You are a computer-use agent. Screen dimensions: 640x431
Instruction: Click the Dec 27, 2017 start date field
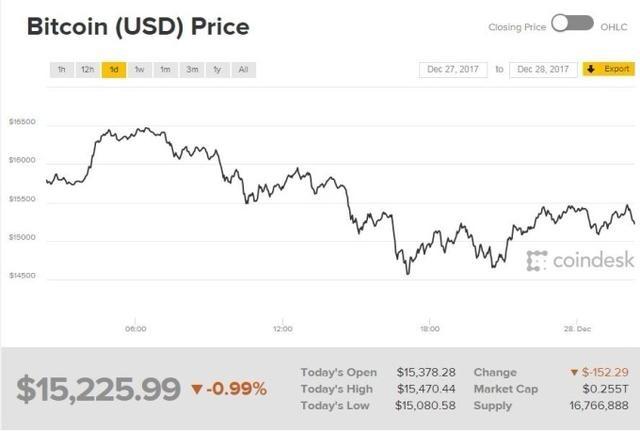coord(455,69)
